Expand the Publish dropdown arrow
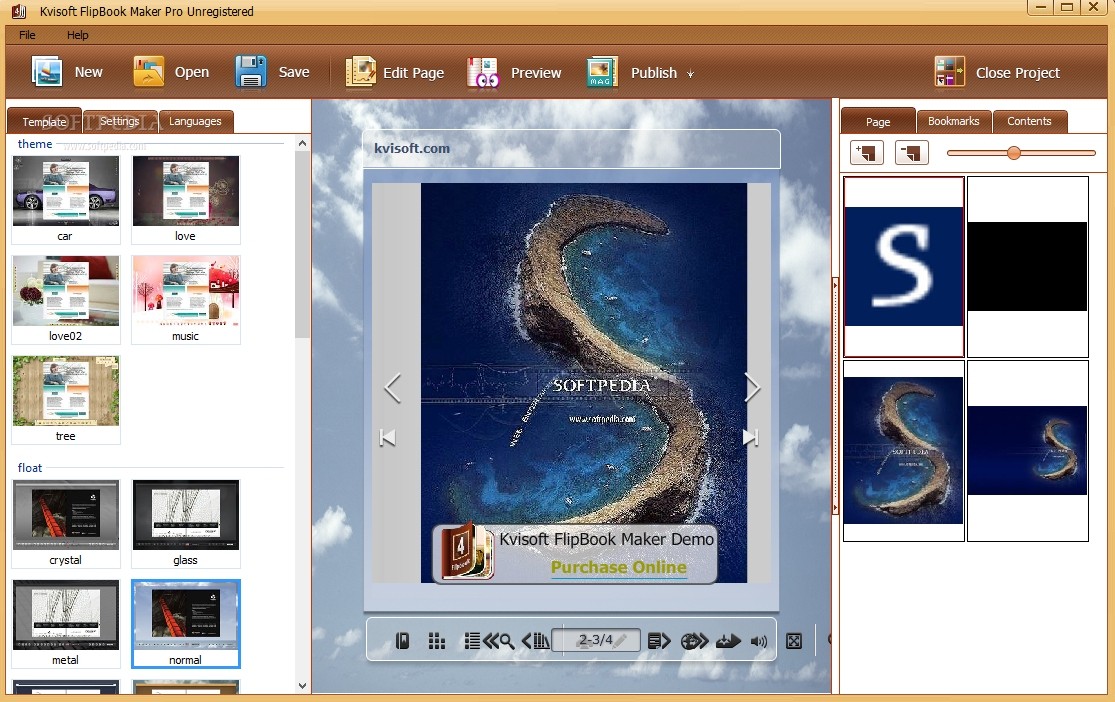 [x=690, y=74]
